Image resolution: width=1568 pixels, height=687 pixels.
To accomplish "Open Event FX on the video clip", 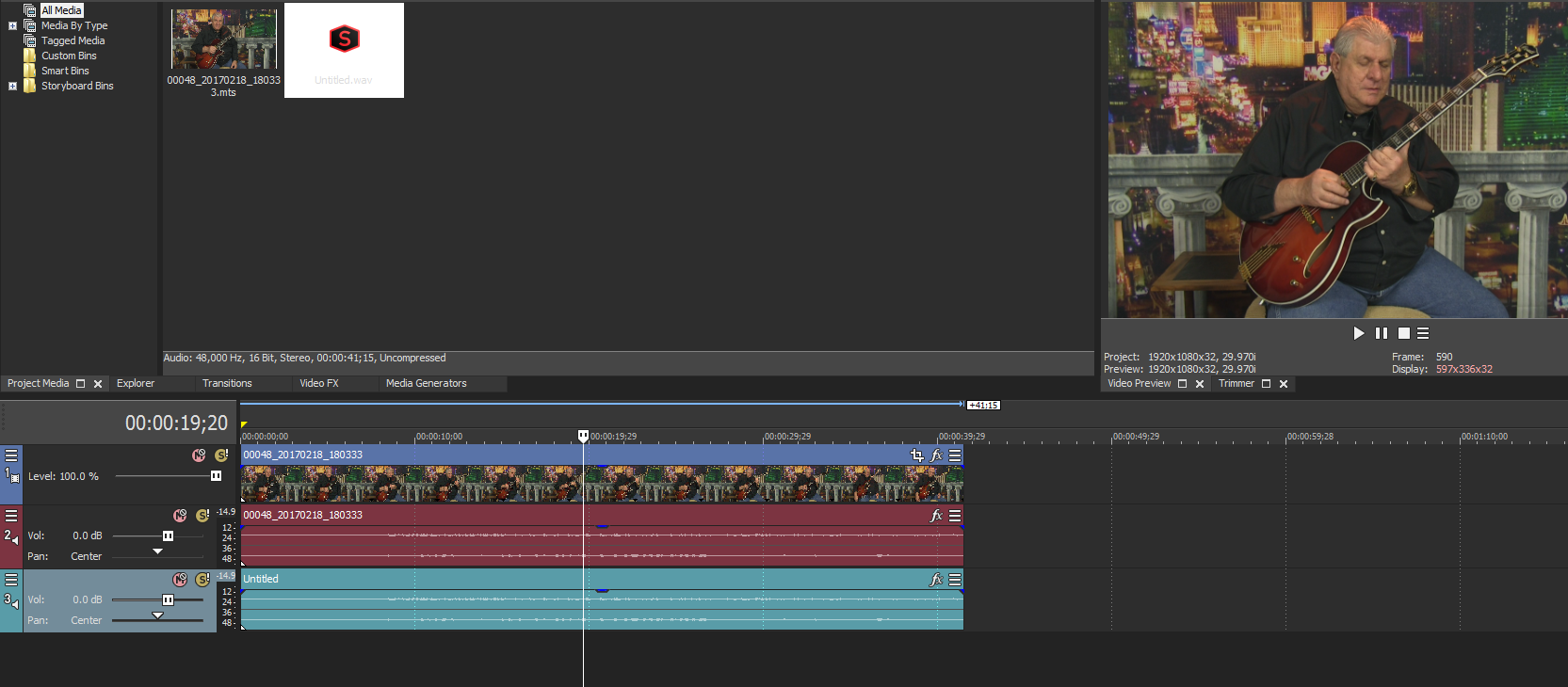I will 936,455.
